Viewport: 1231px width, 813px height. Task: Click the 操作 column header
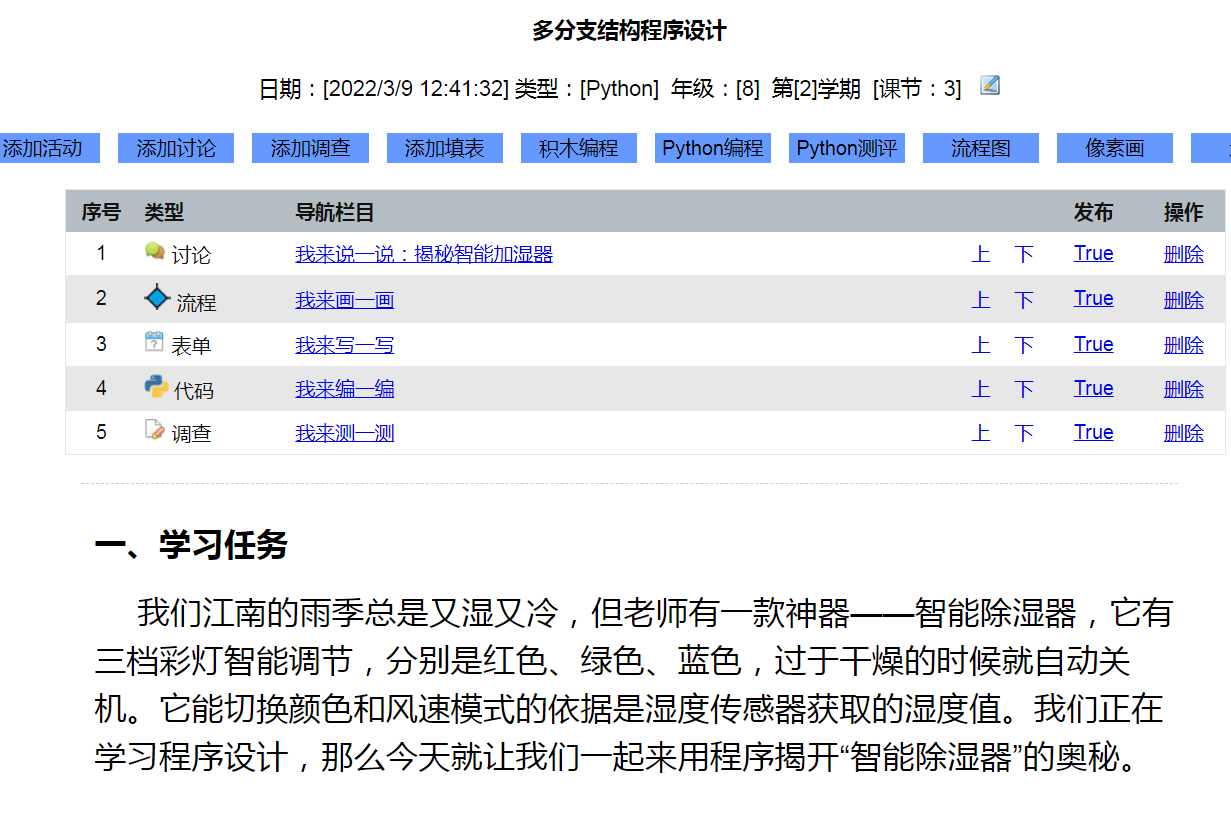[1184, 212]
